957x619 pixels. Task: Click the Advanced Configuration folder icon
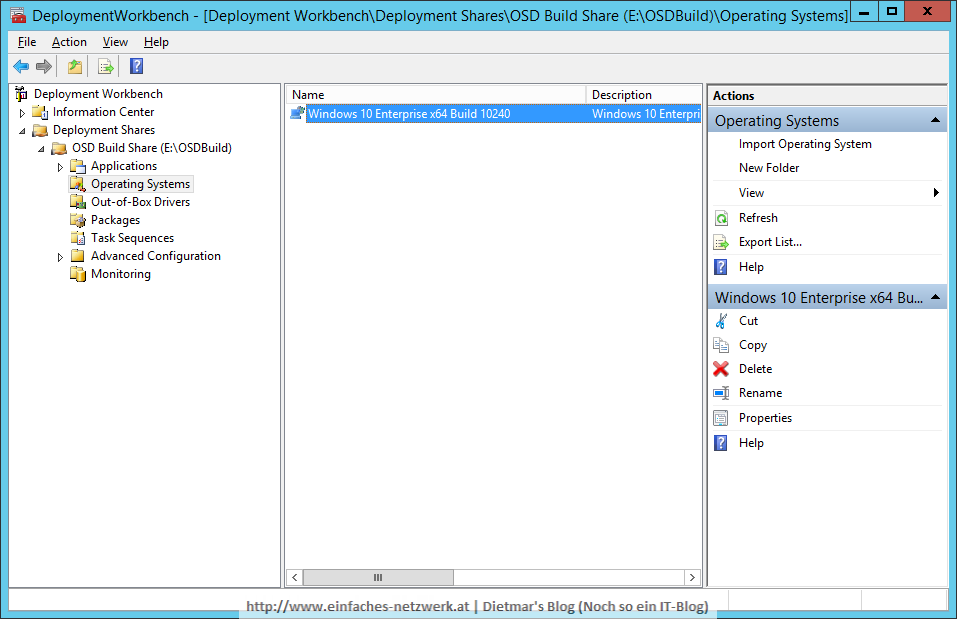(x=78, y=256)
